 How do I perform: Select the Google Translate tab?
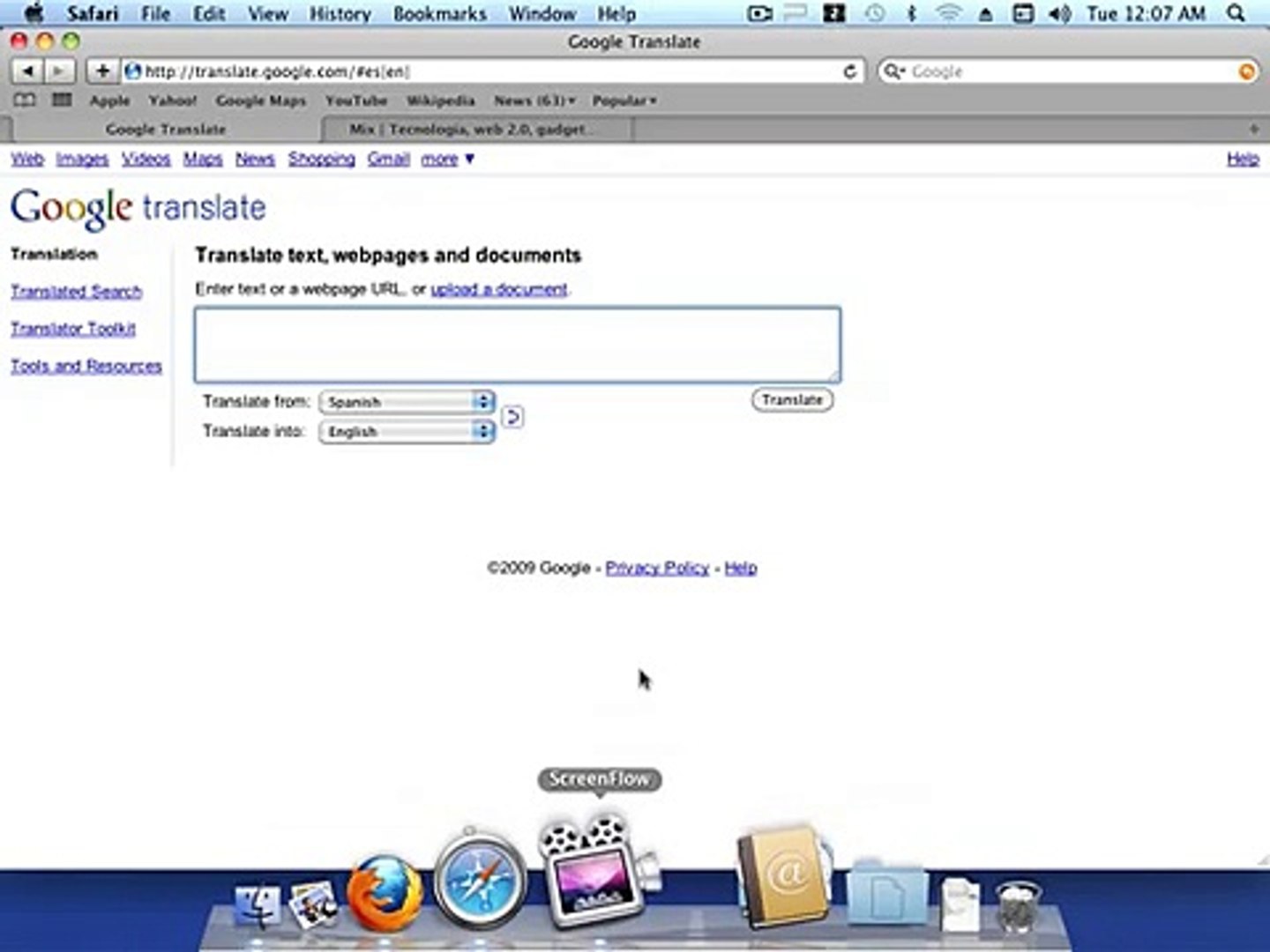pos(166,130)
